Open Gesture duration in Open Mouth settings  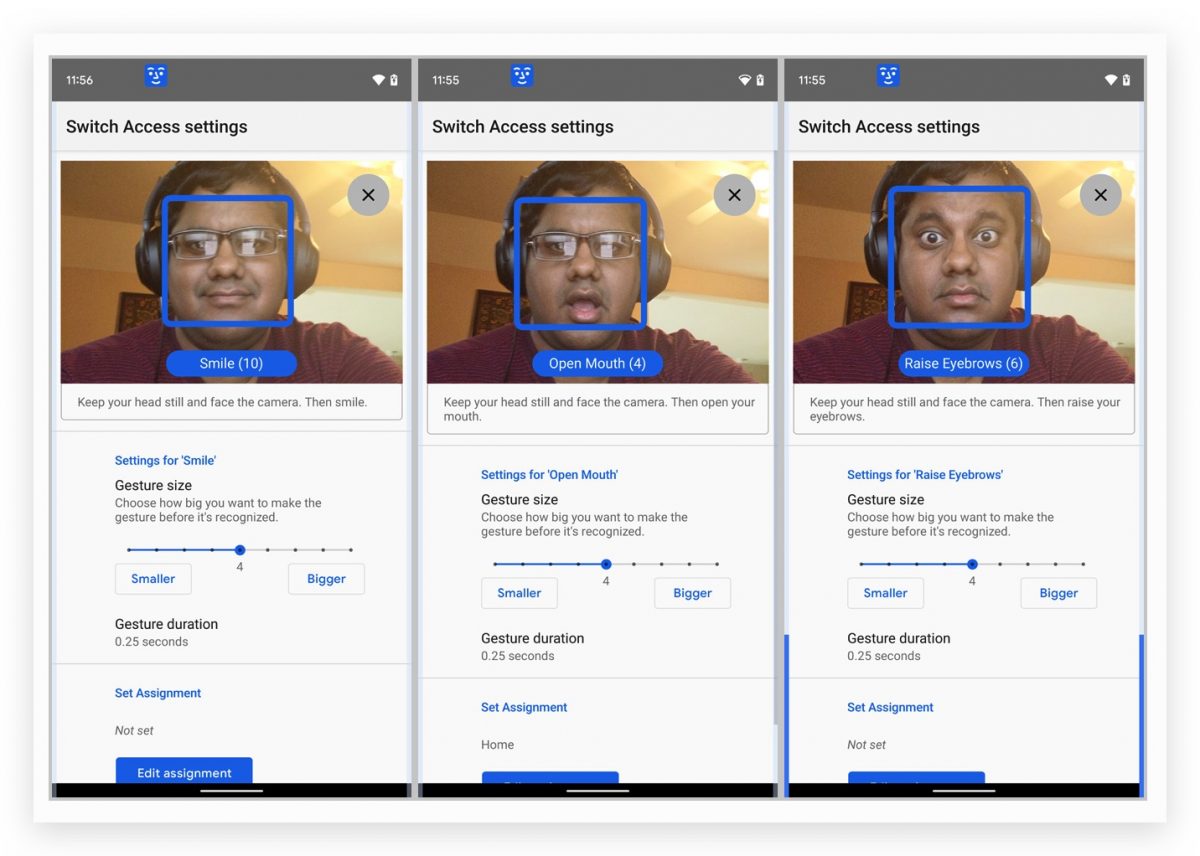(x=532, y=646)
